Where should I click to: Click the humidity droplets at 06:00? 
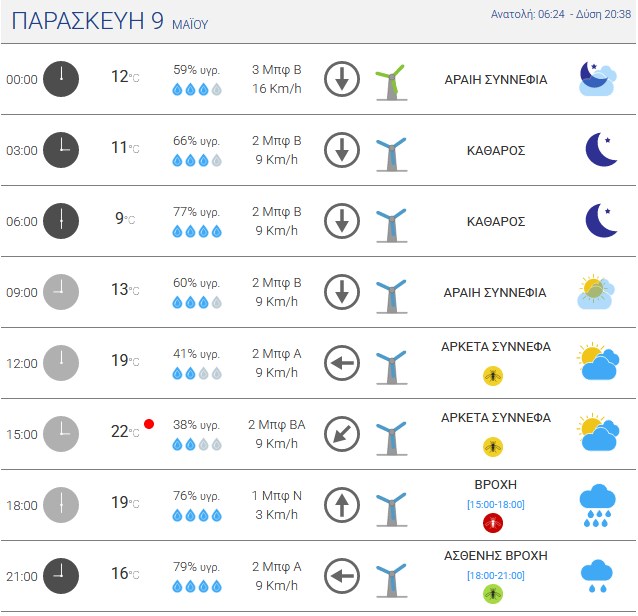pos(197,232)
